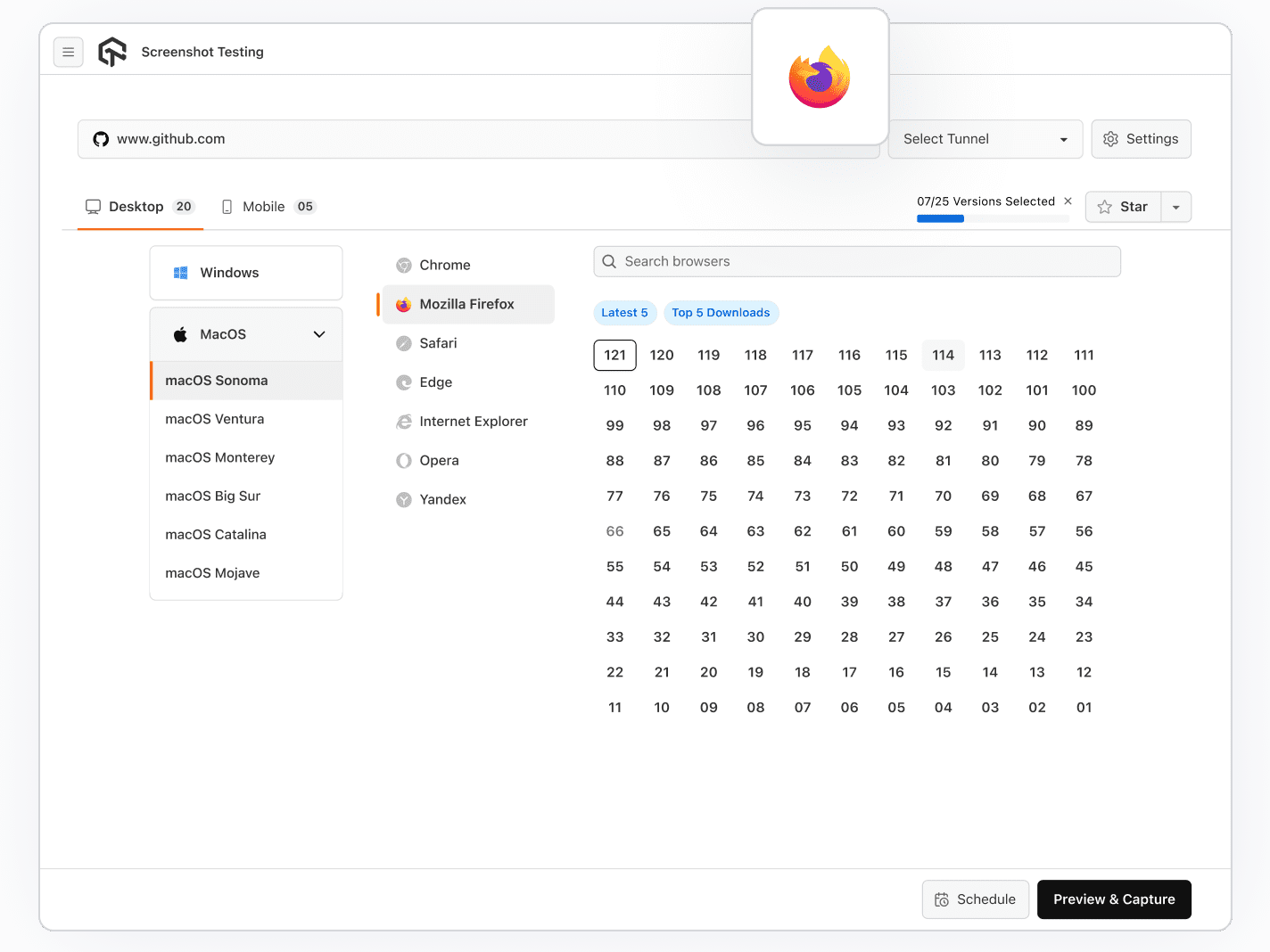The height and width of the screenshot is (952, 1270).
Task: Switch to the Mobile tab
Action: (264, 206)
